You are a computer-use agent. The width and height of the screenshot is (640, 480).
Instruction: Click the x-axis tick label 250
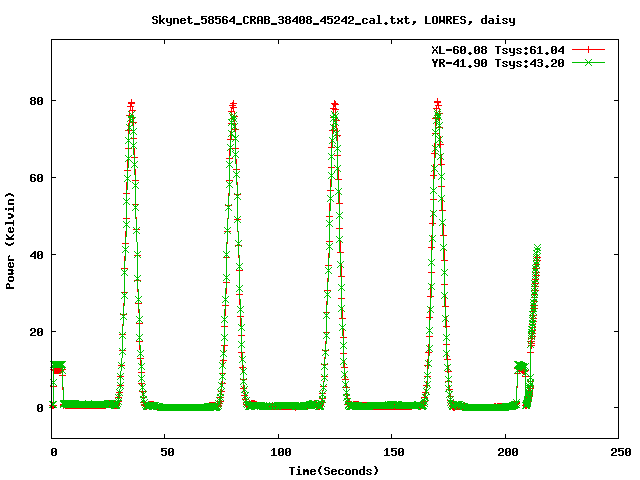click(x=618, y=453)
